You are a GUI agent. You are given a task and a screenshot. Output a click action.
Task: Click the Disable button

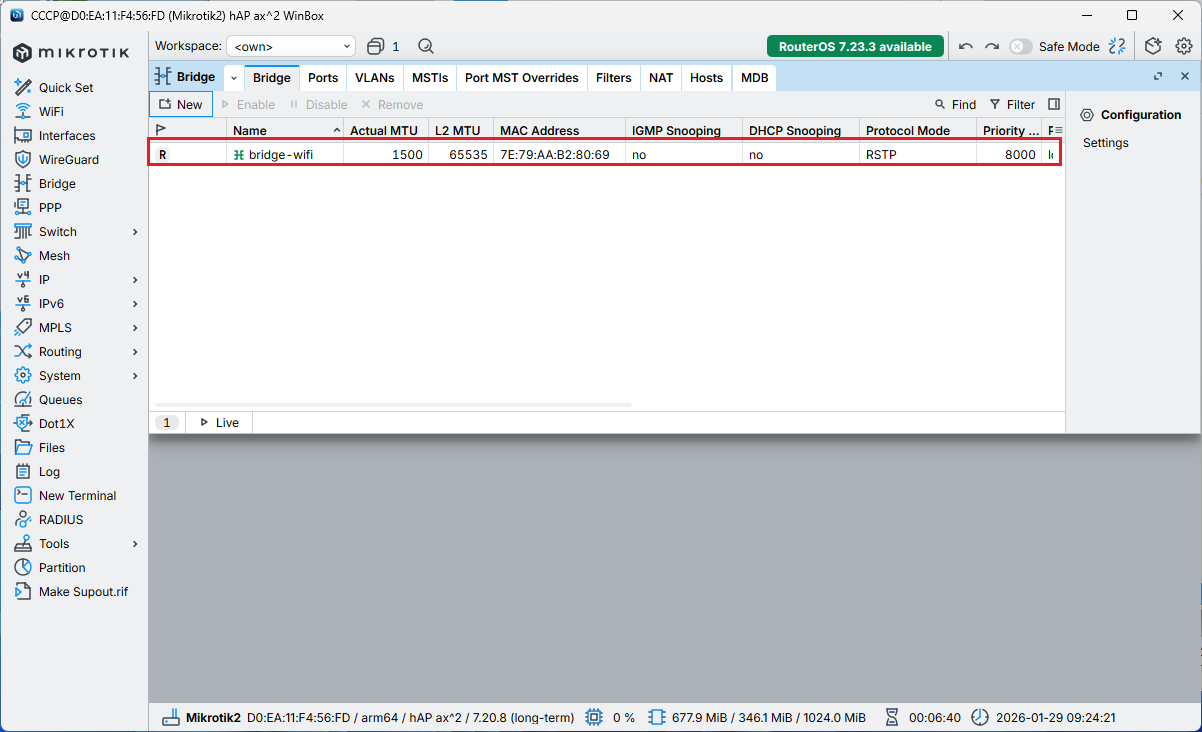[x=318, y=104]
